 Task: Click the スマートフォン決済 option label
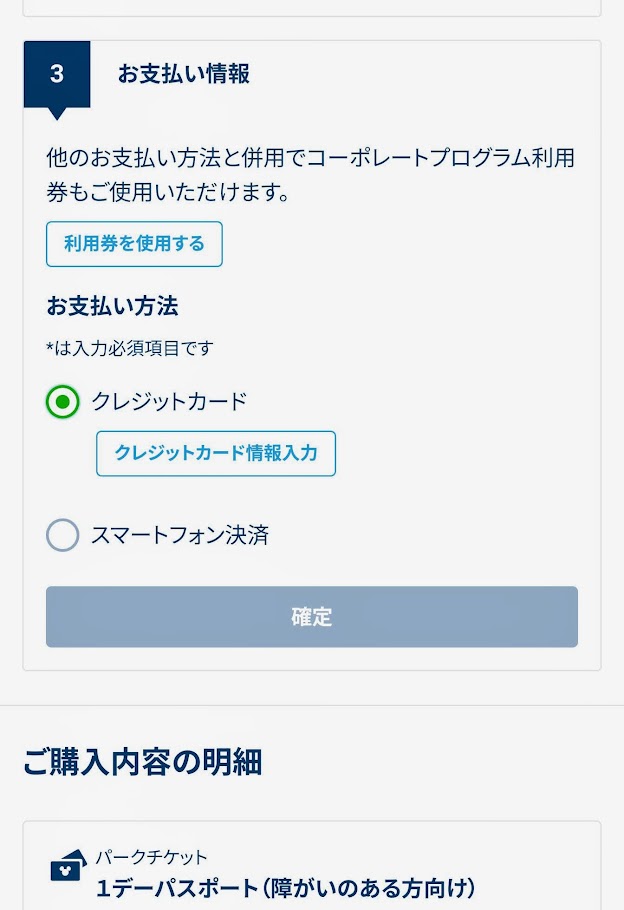(180, 535)
